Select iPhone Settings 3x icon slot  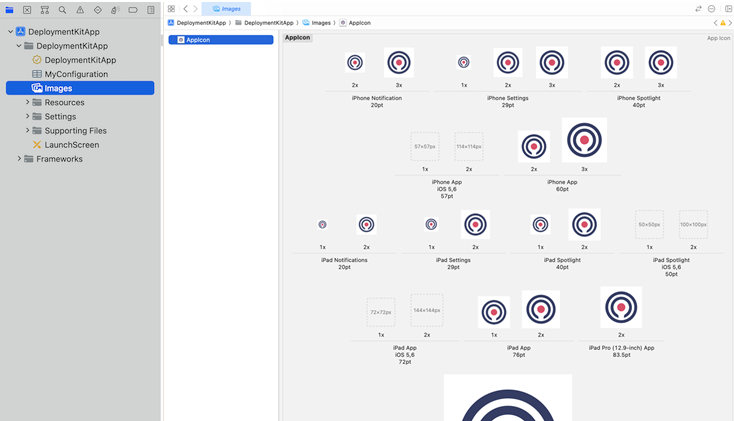click(552, 62)
